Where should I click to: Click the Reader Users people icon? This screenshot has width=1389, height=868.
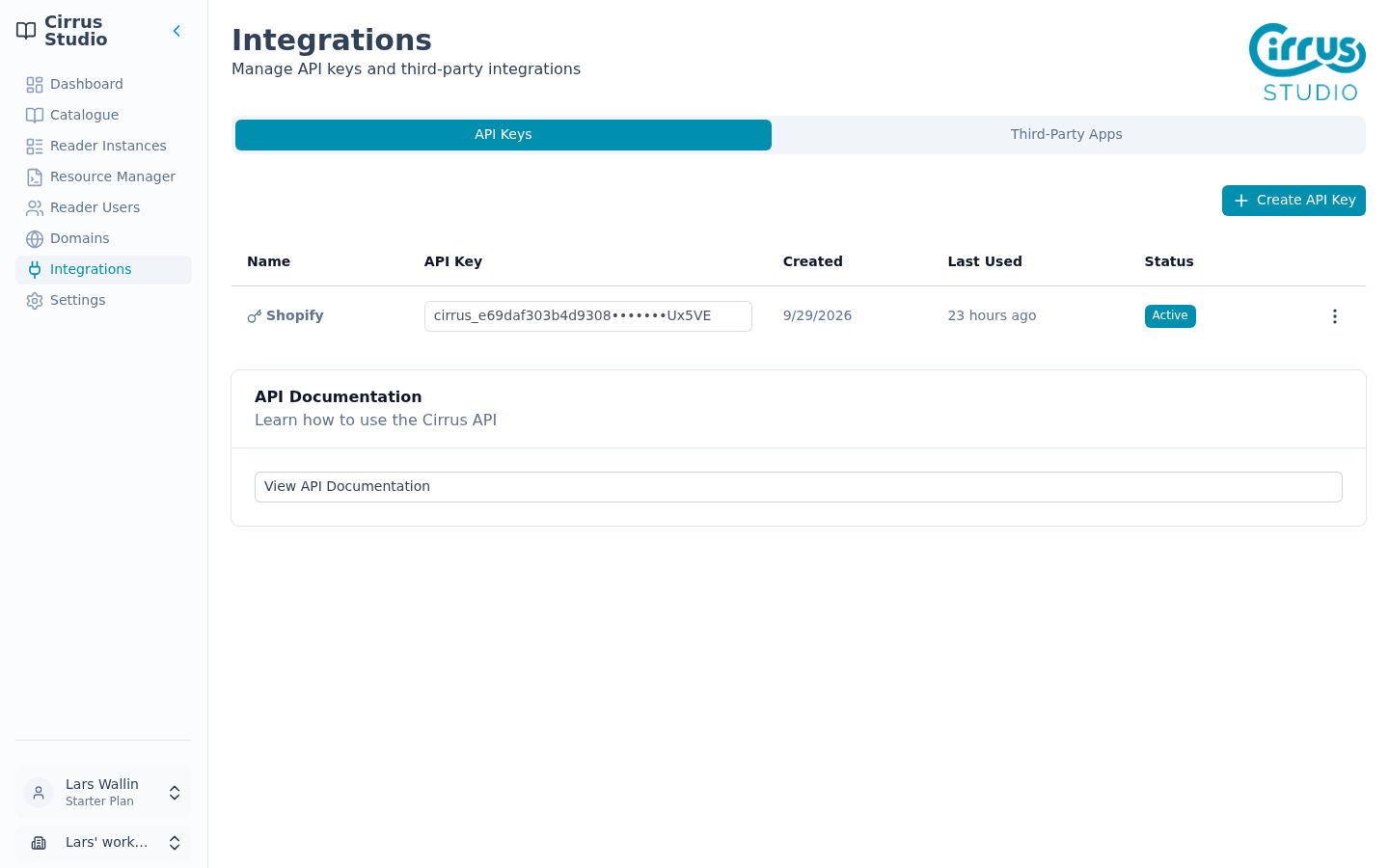pos(35,208)
